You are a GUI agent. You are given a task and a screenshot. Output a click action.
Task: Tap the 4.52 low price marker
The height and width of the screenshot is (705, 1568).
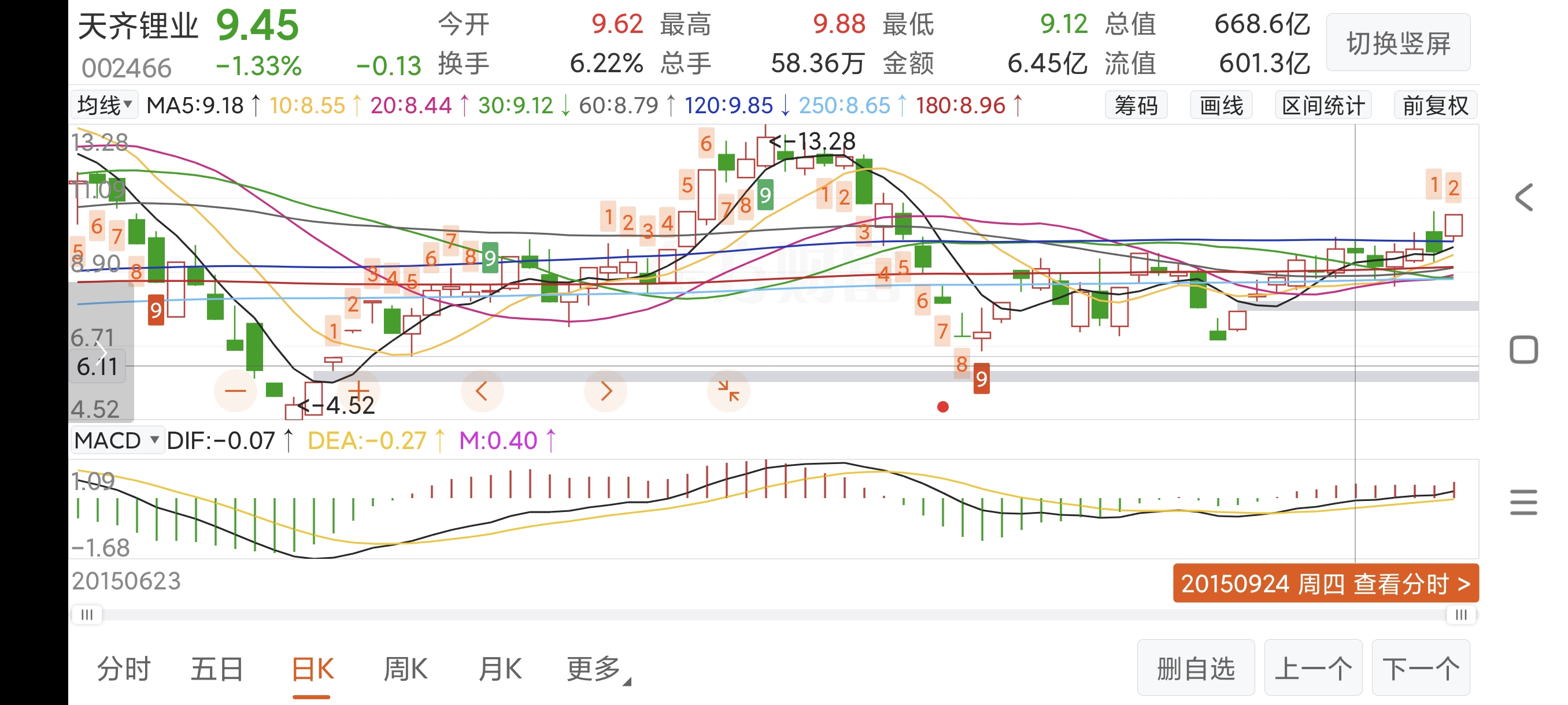[x=336, y=405]
